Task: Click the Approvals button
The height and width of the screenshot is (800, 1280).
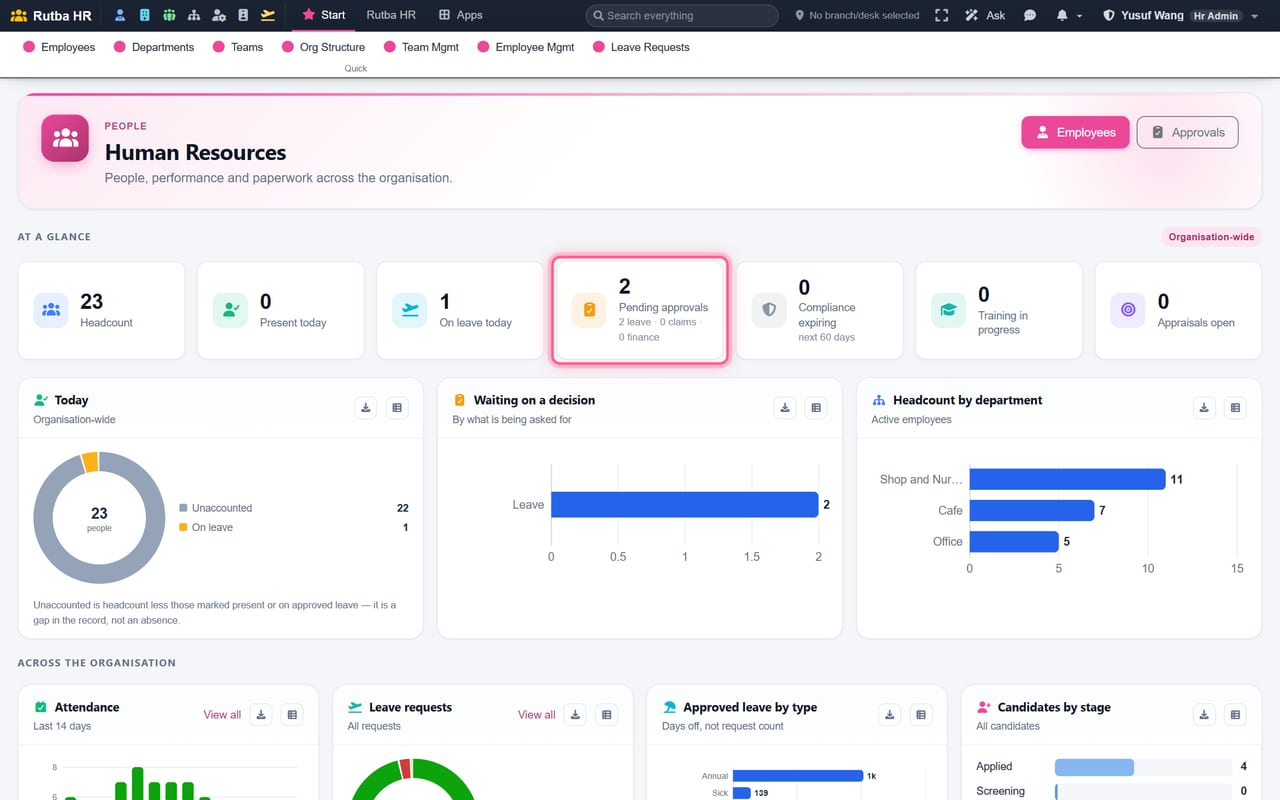Action: 1187,132
